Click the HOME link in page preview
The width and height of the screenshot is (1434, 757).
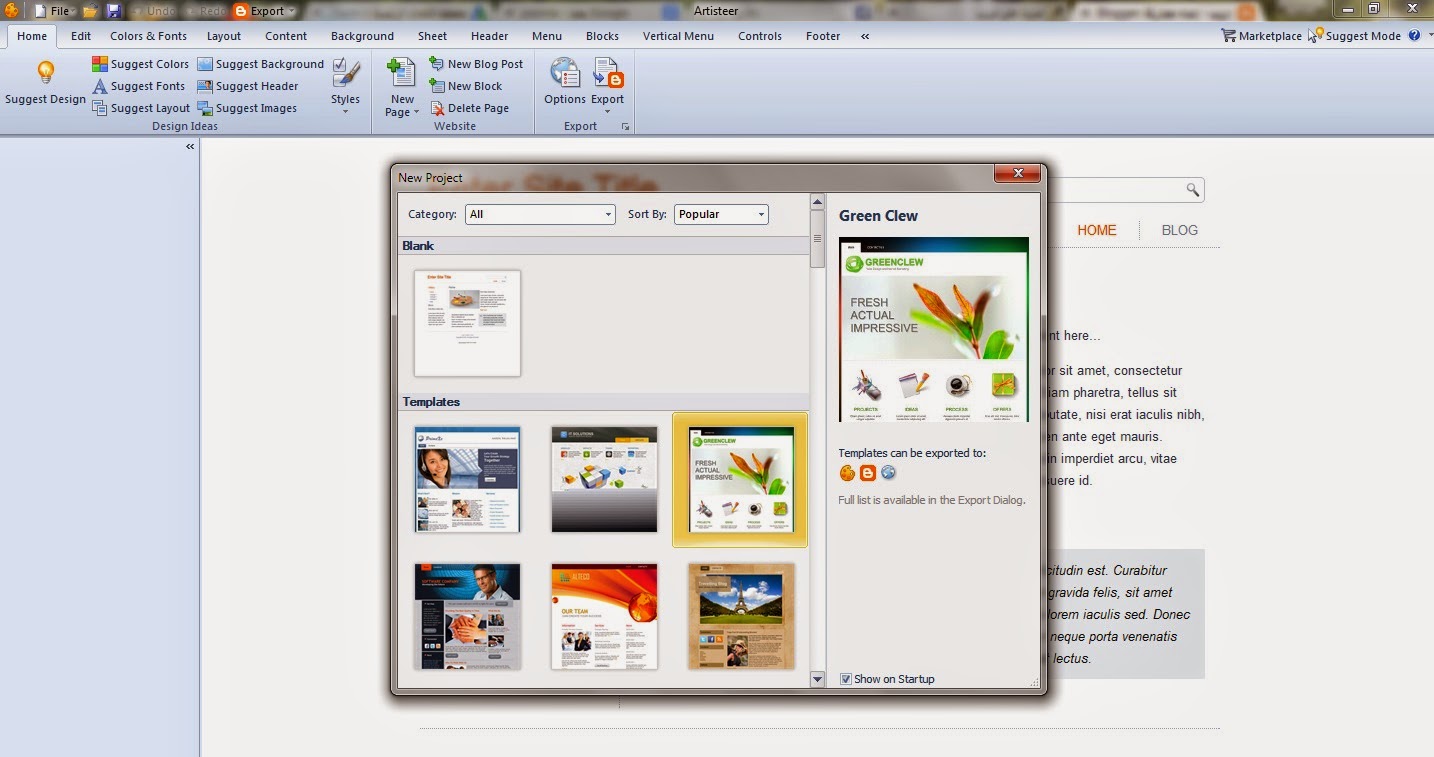(x=1096, y=230)
